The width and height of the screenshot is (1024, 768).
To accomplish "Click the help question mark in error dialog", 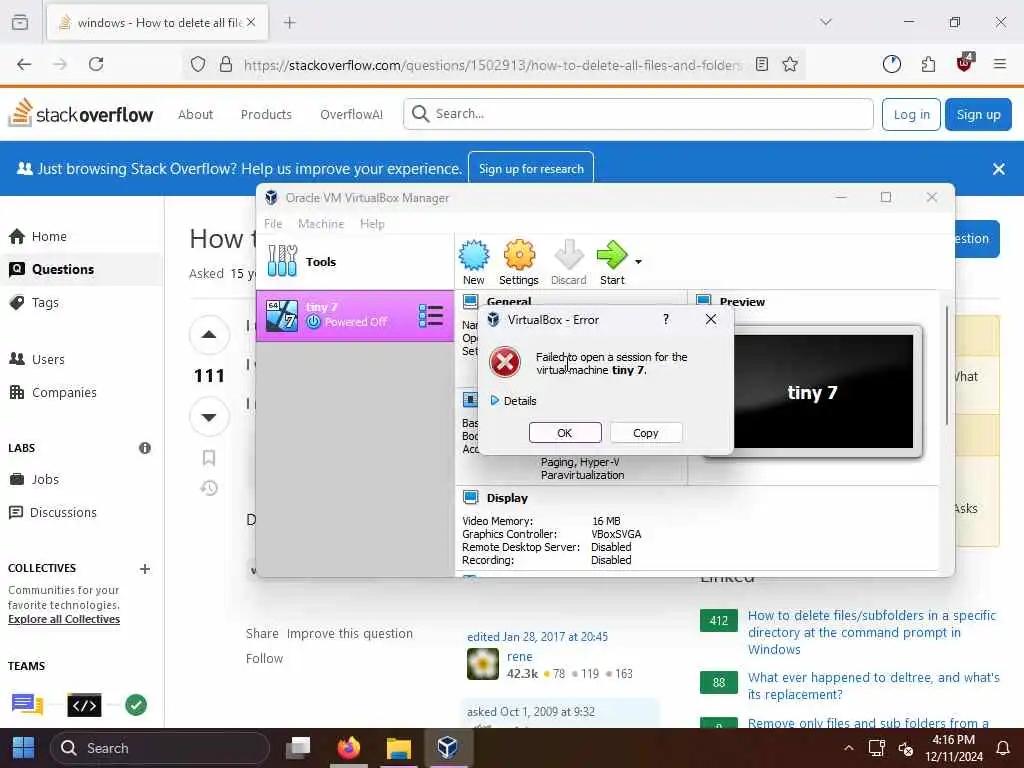I will pos(666,319).
